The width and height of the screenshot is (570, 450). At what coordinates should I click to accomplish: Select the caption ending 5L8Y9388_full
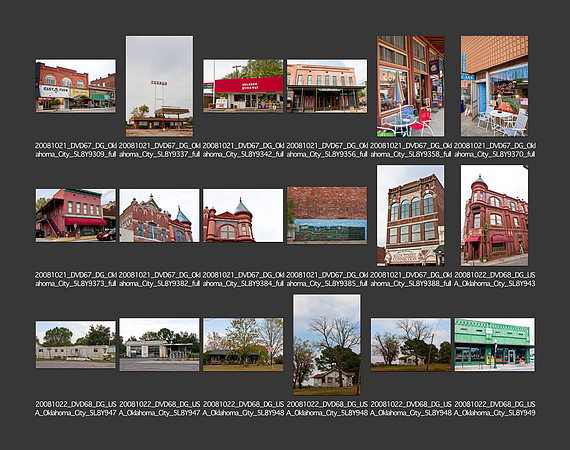click(410, 279)
